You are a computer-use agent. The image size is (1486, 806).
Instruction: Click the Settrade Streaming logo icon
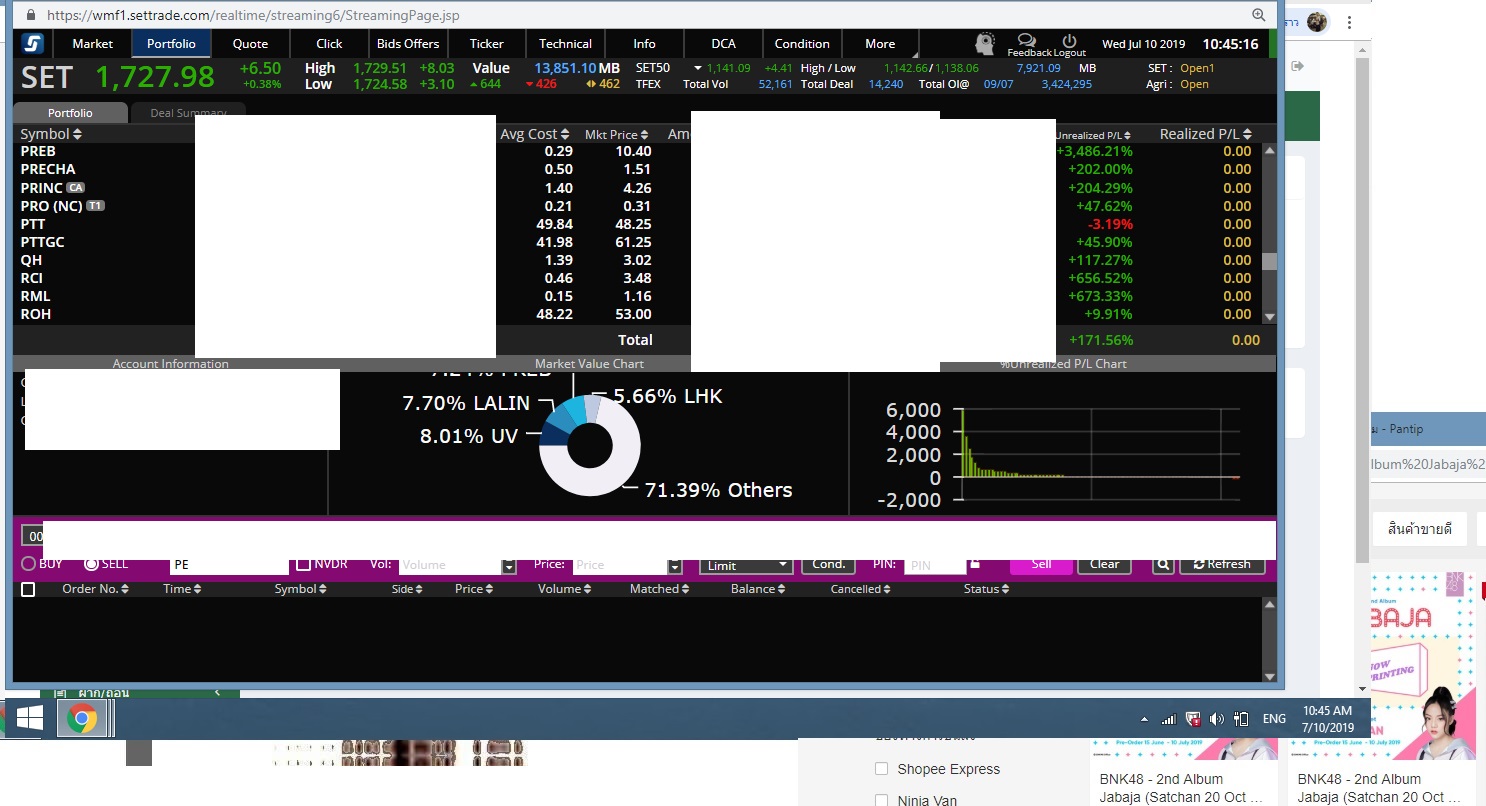(33, 44)
